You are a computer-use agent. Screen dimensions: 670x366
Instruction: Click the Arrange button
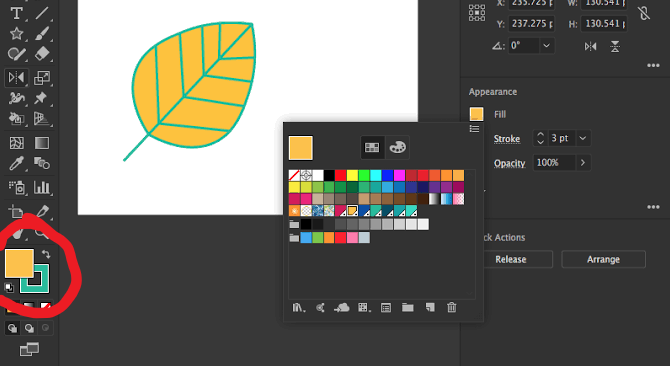pyautogui.click(x=603, y=259)
